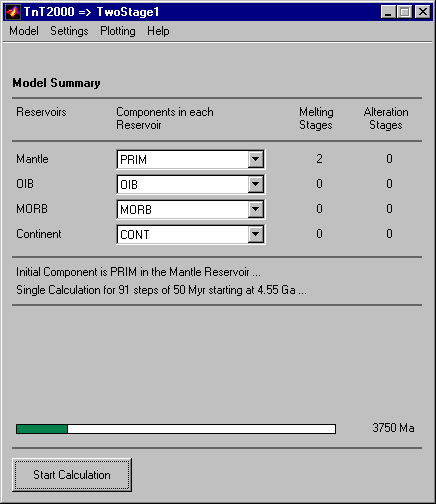Viewport: 436px width, 504px height.
Task: Select the PRIM combo box field
Action: pos(191,159)
